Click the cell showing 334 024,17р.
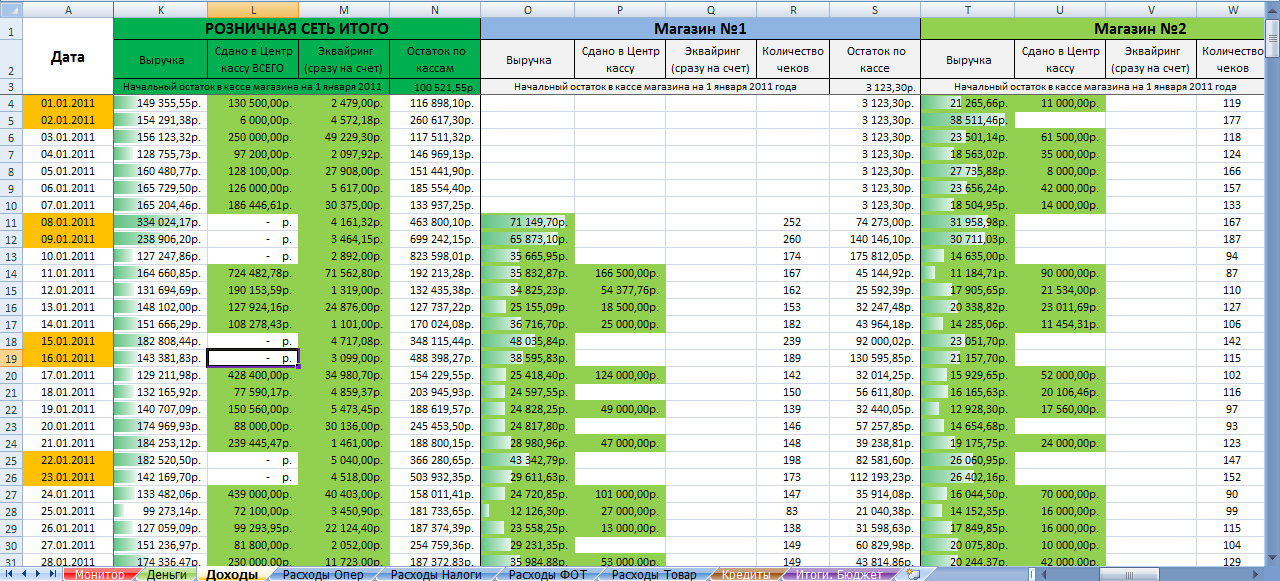The height and width of the screenshot is (581, 1280). pos(160,223)
